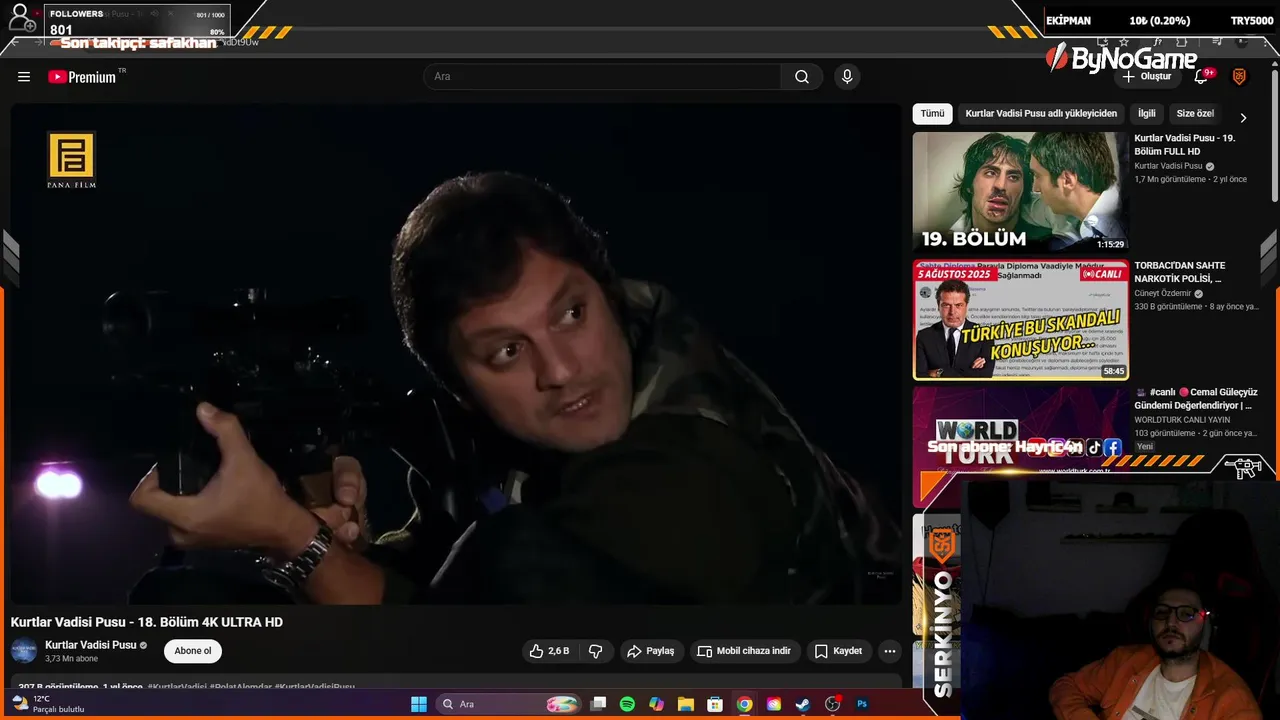Click the YouTube search field

tap(603, 77)
